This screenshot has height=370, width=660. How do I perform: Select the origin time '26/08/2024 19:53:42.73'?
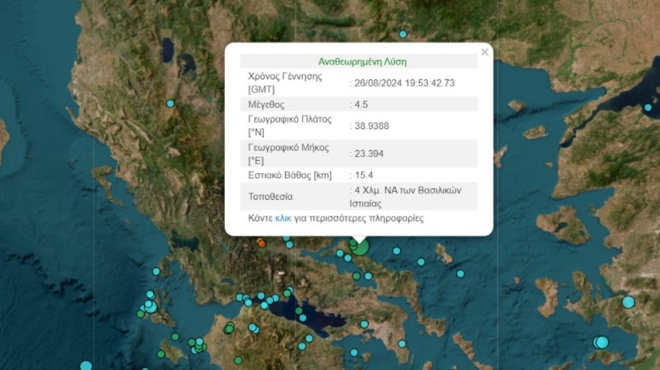pos(405,83)
